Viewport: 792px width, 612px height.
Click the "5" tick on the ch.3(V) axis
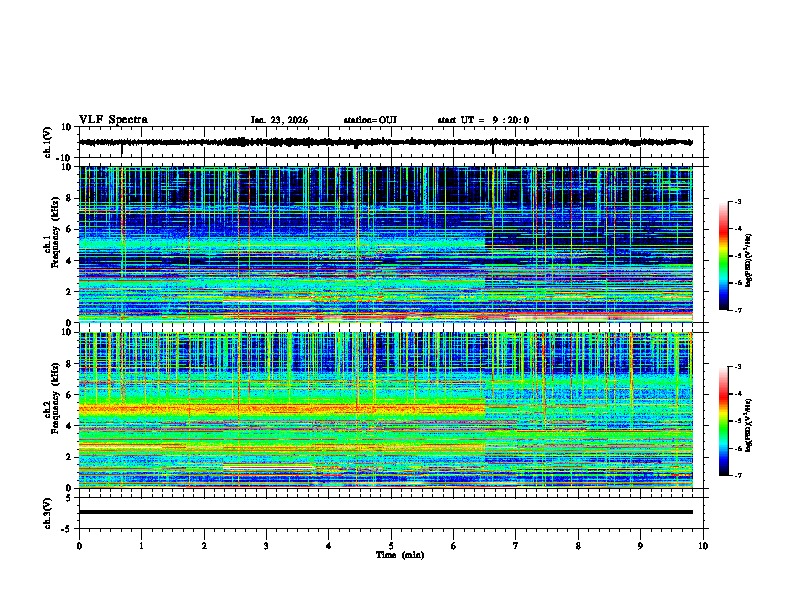coord(69,497)
